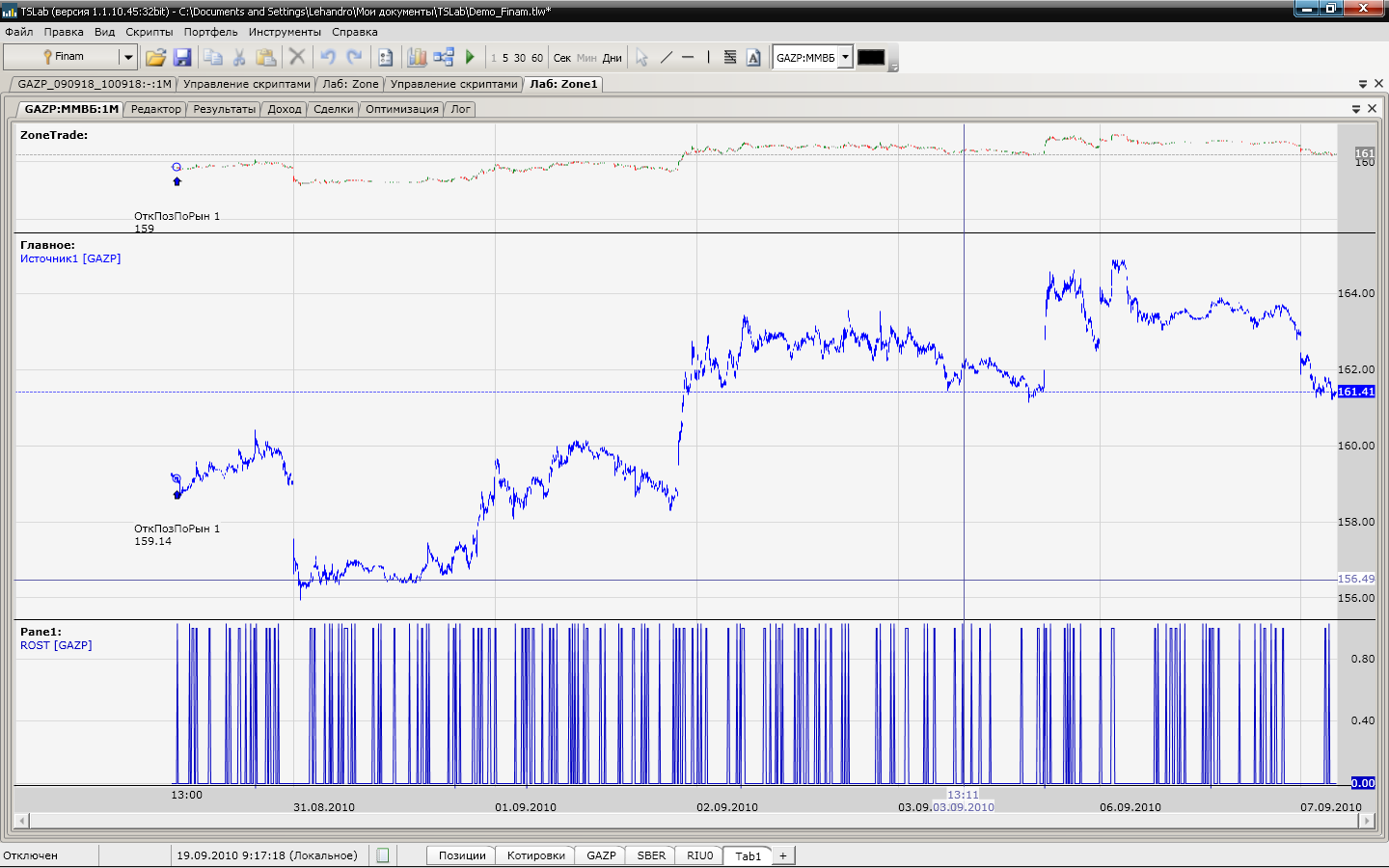Image resolution: width=1389 pixels, height=868 pixels.
Task: Open the Скрипты menu
Action: pos(149,32)
